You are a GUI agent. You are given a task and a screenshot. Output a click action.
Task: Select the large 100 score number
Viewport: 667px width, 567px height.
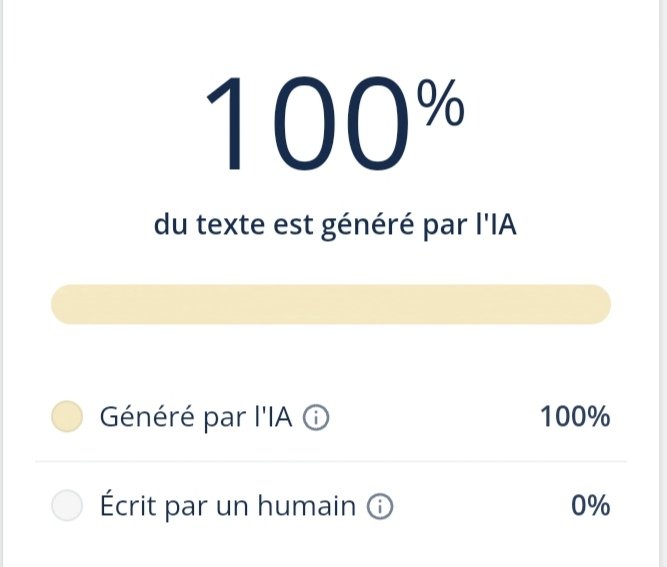307,123
